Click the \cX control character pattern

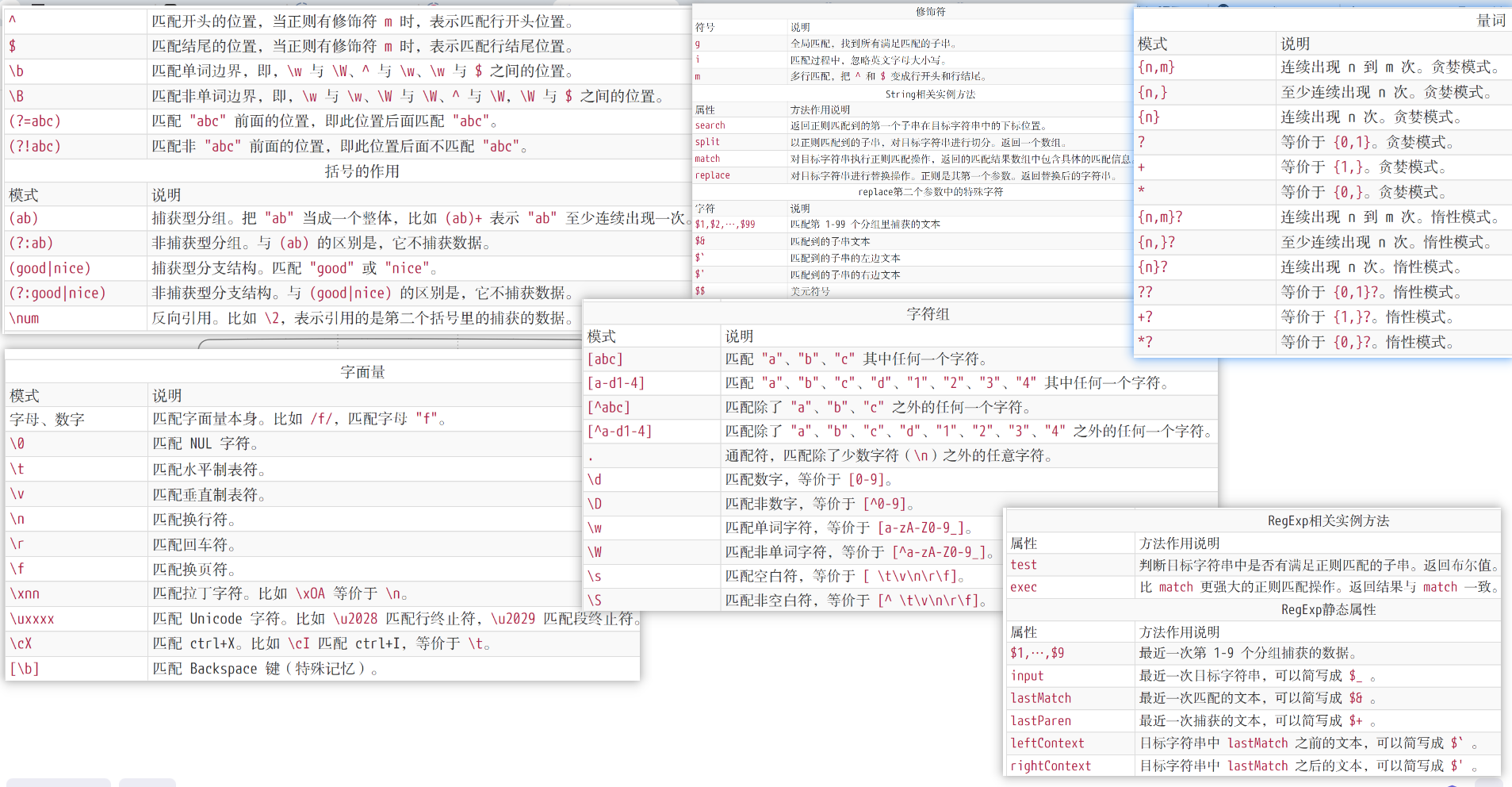click(x=21, y=643)
